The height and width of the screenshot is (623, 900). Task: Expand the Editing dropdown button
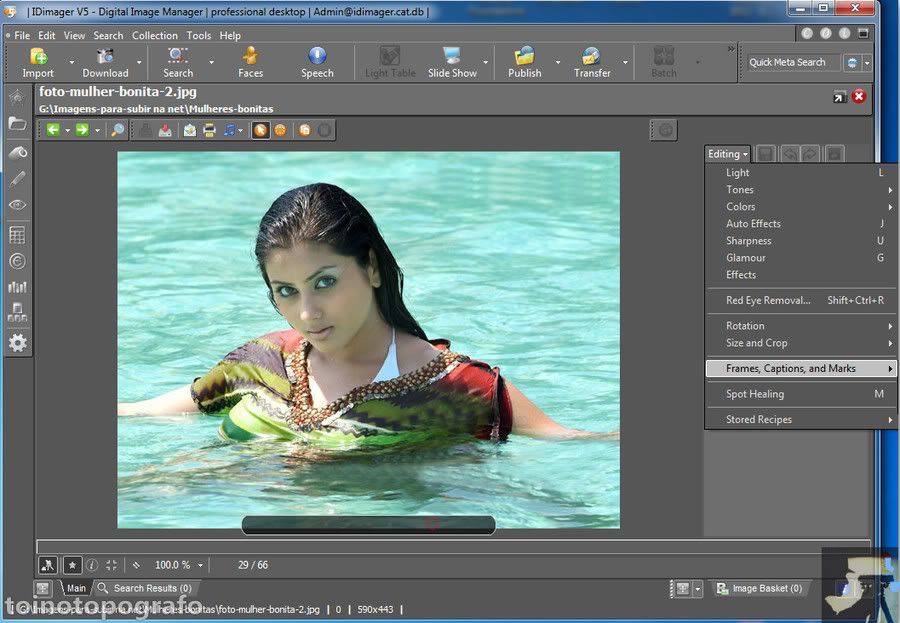tap(728, 154)
